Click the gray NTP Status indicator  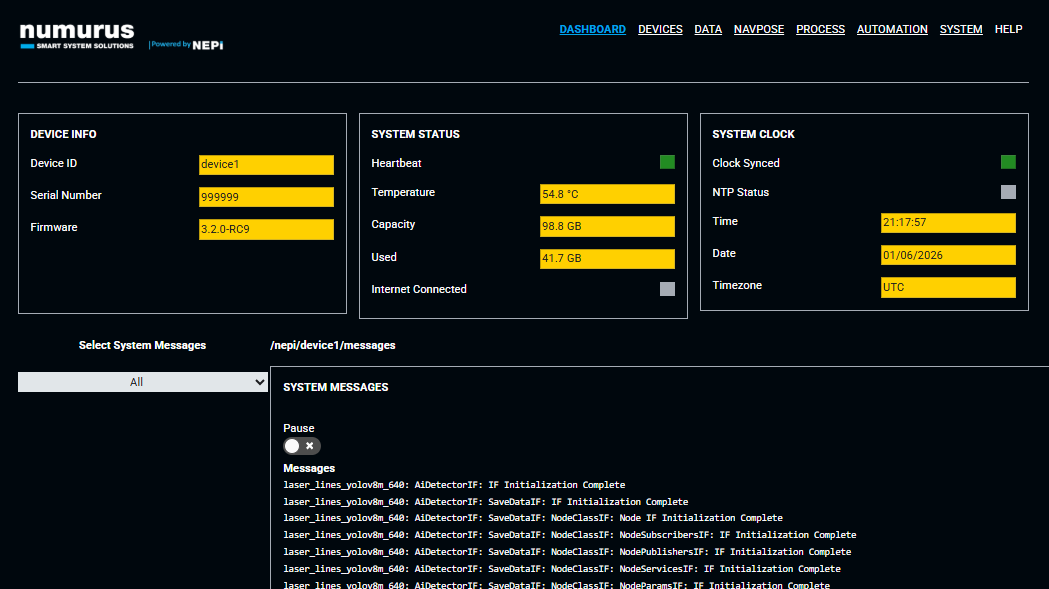(1008, 192)
